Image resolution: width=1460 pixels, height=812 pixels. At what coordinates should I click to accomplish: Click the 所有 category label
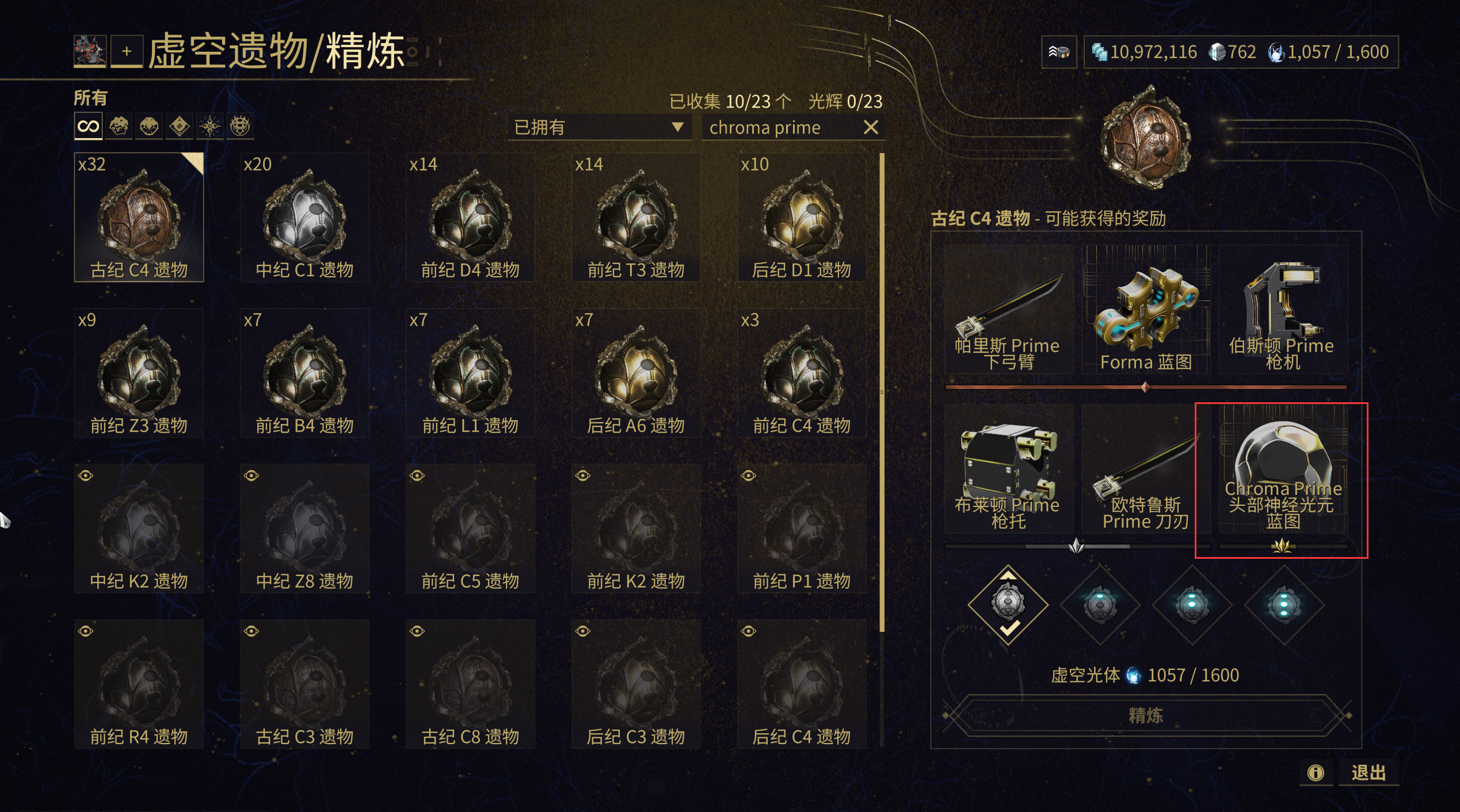(90, 98)
